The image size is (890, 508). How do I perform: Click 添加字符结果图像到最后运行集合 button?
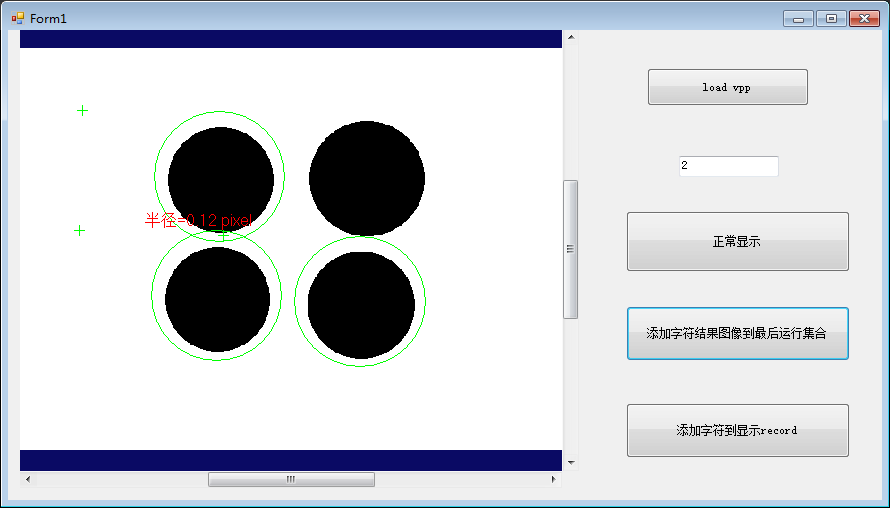pyautogui.click(x=737, y=333)
